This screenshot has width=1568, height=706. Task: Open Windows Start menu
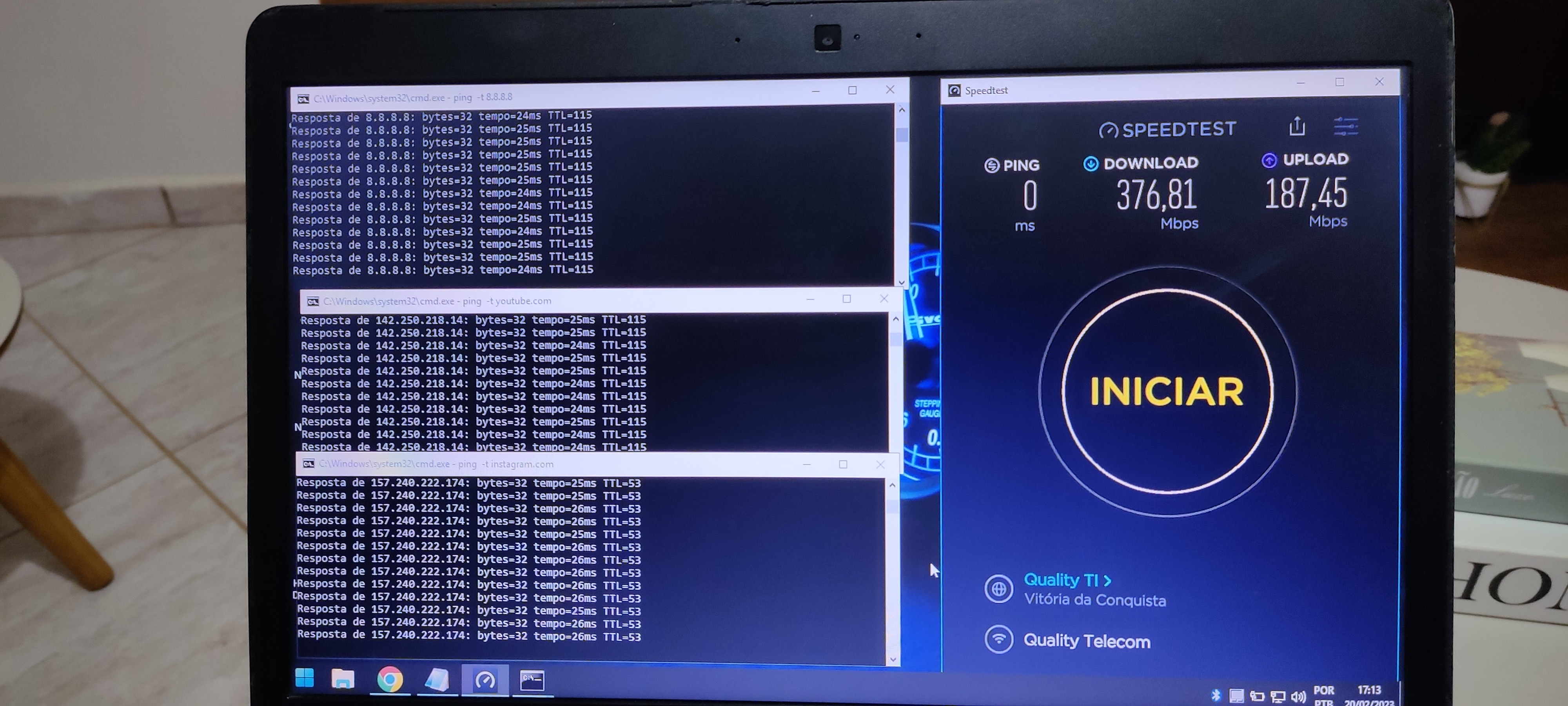[x=304, y=677]
